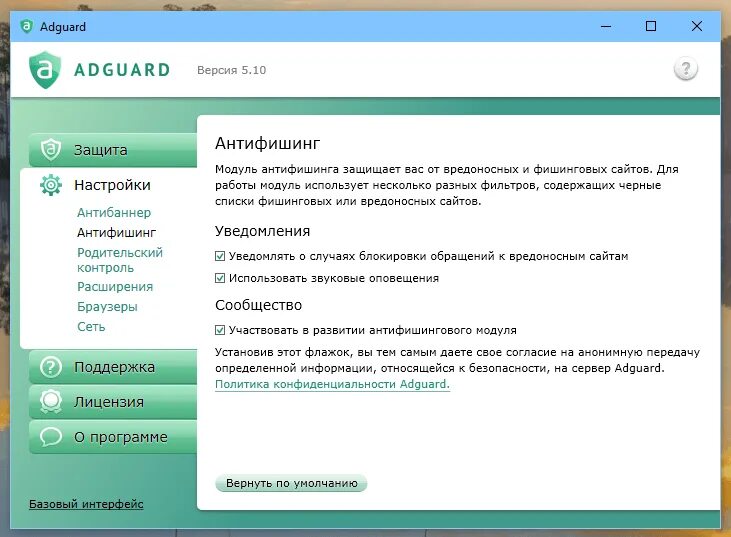Toggle notifications about blocked malicious sites
Screen dimensions: 731x537
point(220,256)
